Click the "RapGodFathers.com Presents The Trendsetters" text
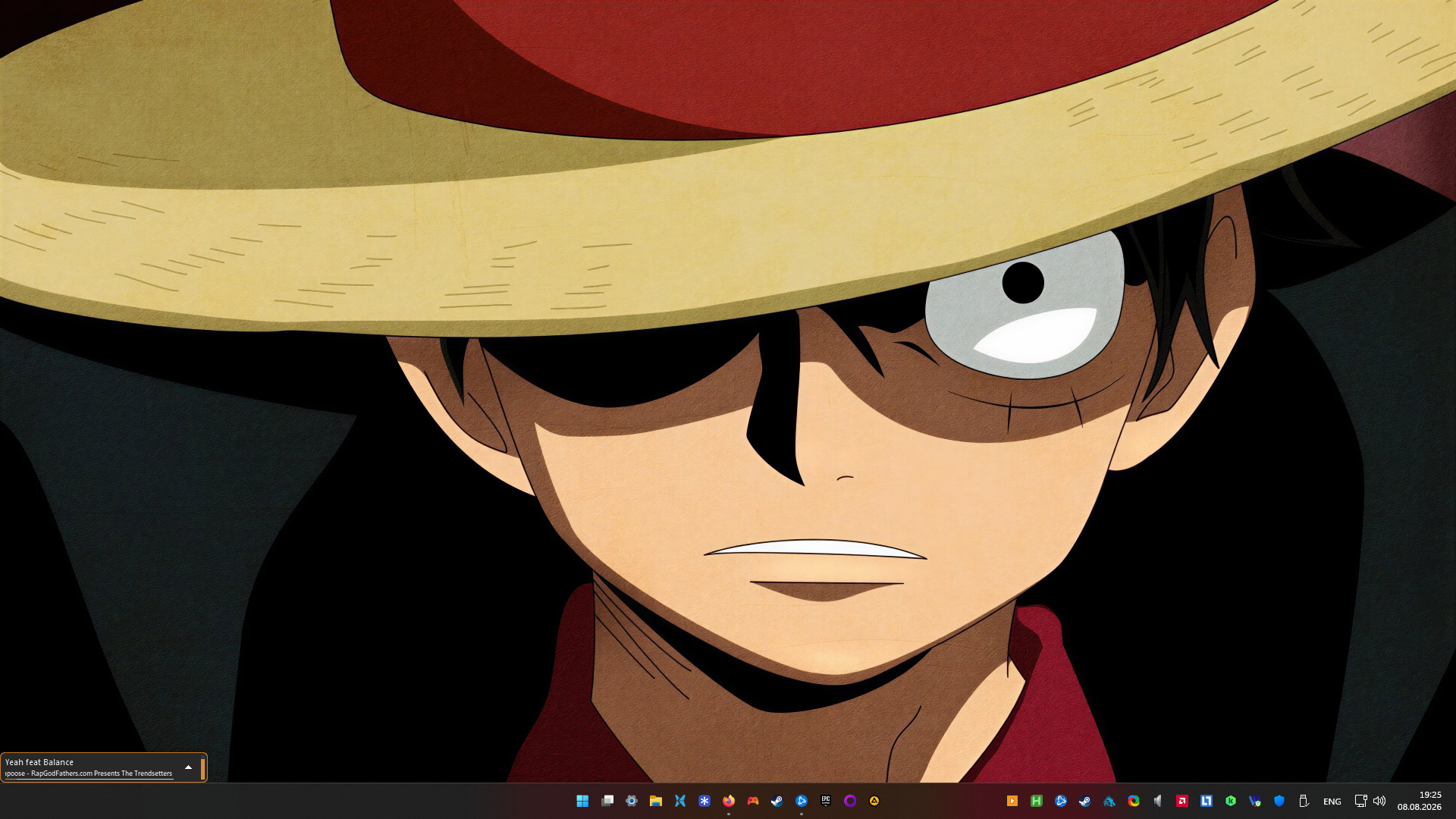Image resolution: width=1456 pixels, height=819 pixels. click(102, 773)
